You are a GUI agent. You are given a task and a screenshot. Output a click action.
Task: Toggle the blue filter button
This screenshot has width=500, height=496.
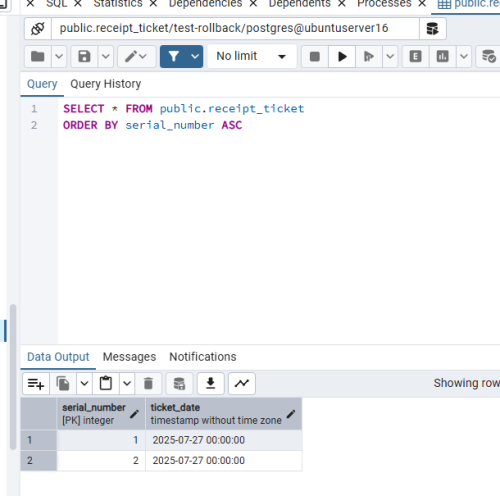click(174, 56)
